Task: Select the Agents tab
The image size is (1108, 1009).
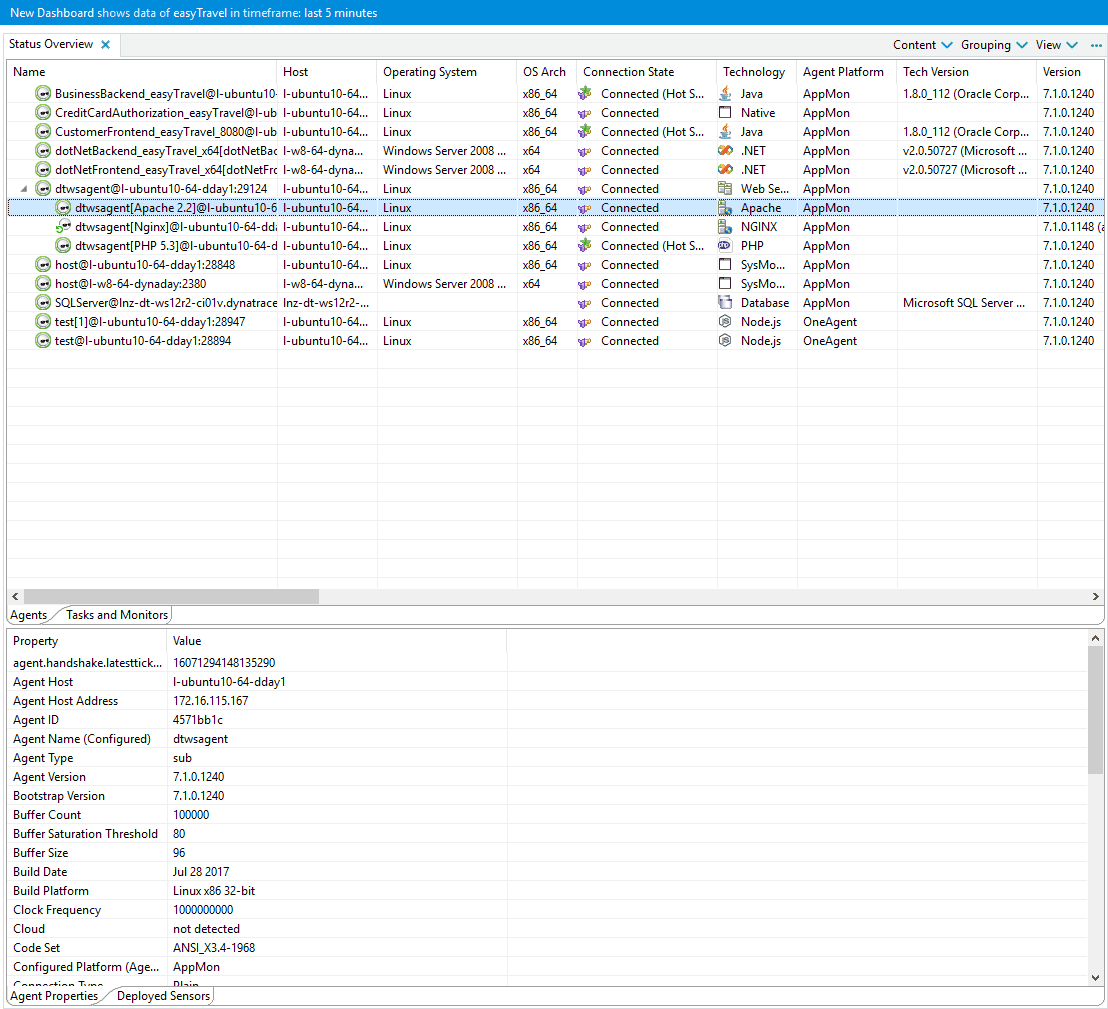Action: pos(28,615)
